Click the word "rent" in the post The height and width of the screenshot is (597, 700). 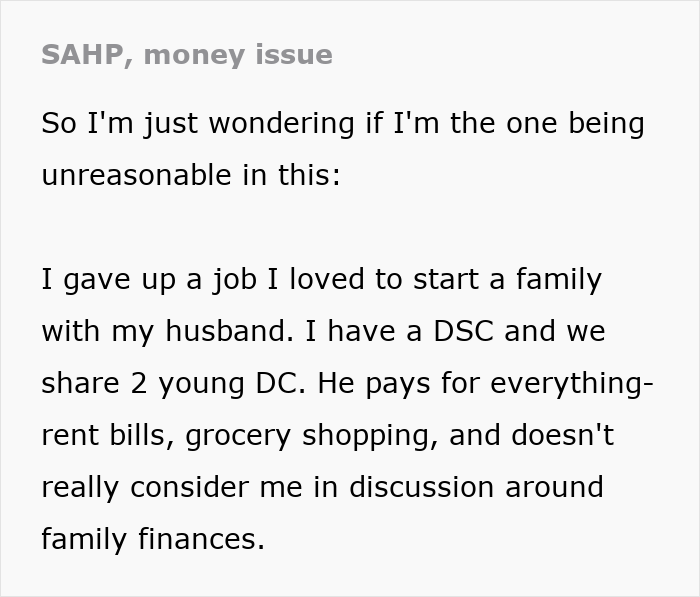point(68,435)
